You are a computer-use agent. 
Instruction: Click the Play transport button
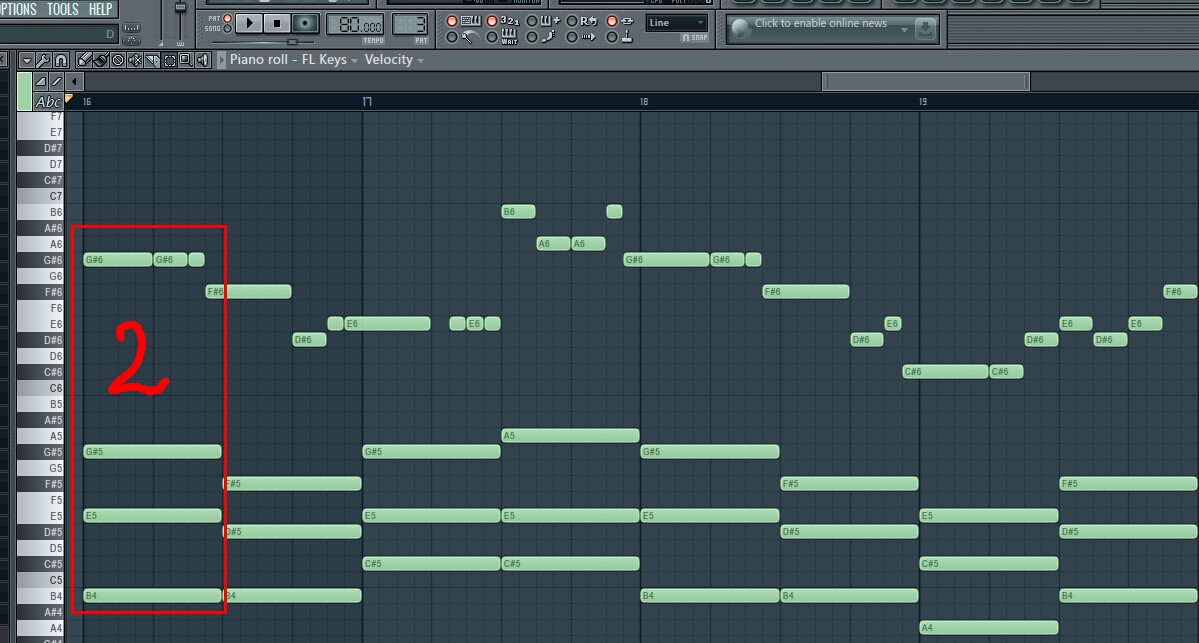tap(249, 24)
